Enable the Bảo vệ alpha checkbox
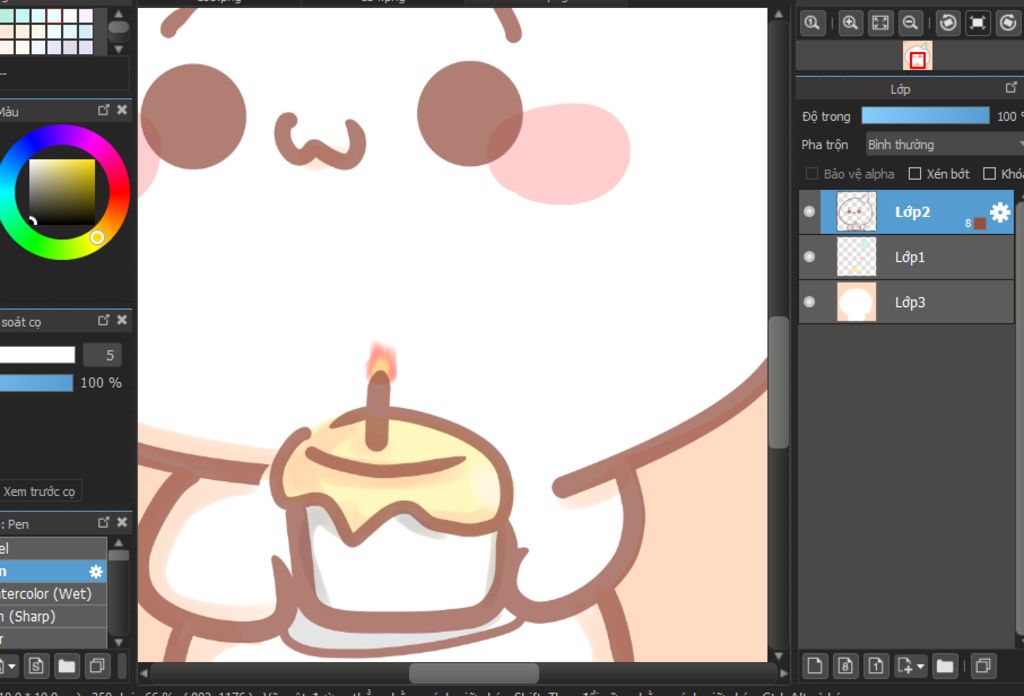1024x696 pixels. click(812, 174)
